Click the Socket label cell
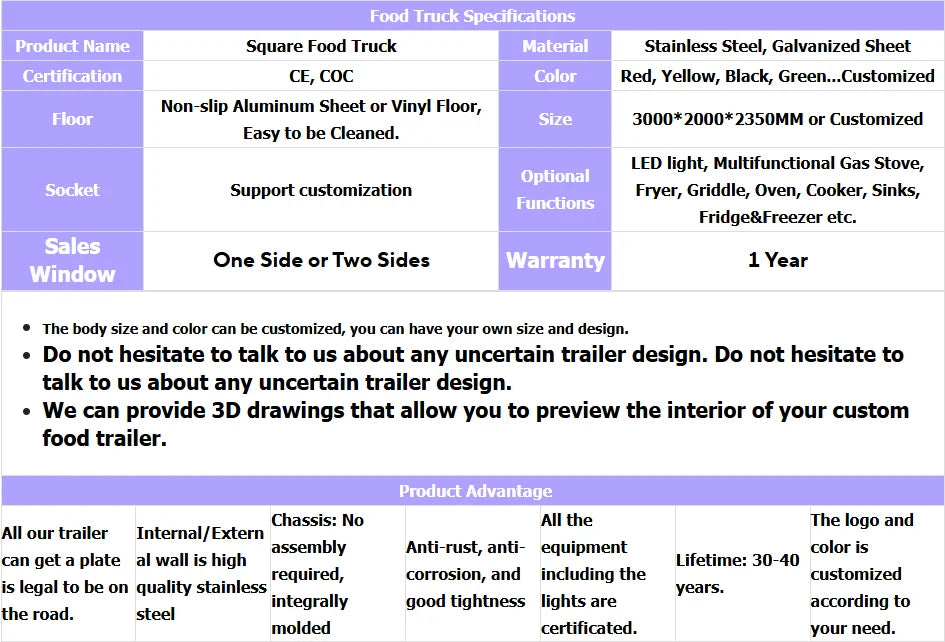This screenshot has height=642, width=945. (x=71, y=189)
